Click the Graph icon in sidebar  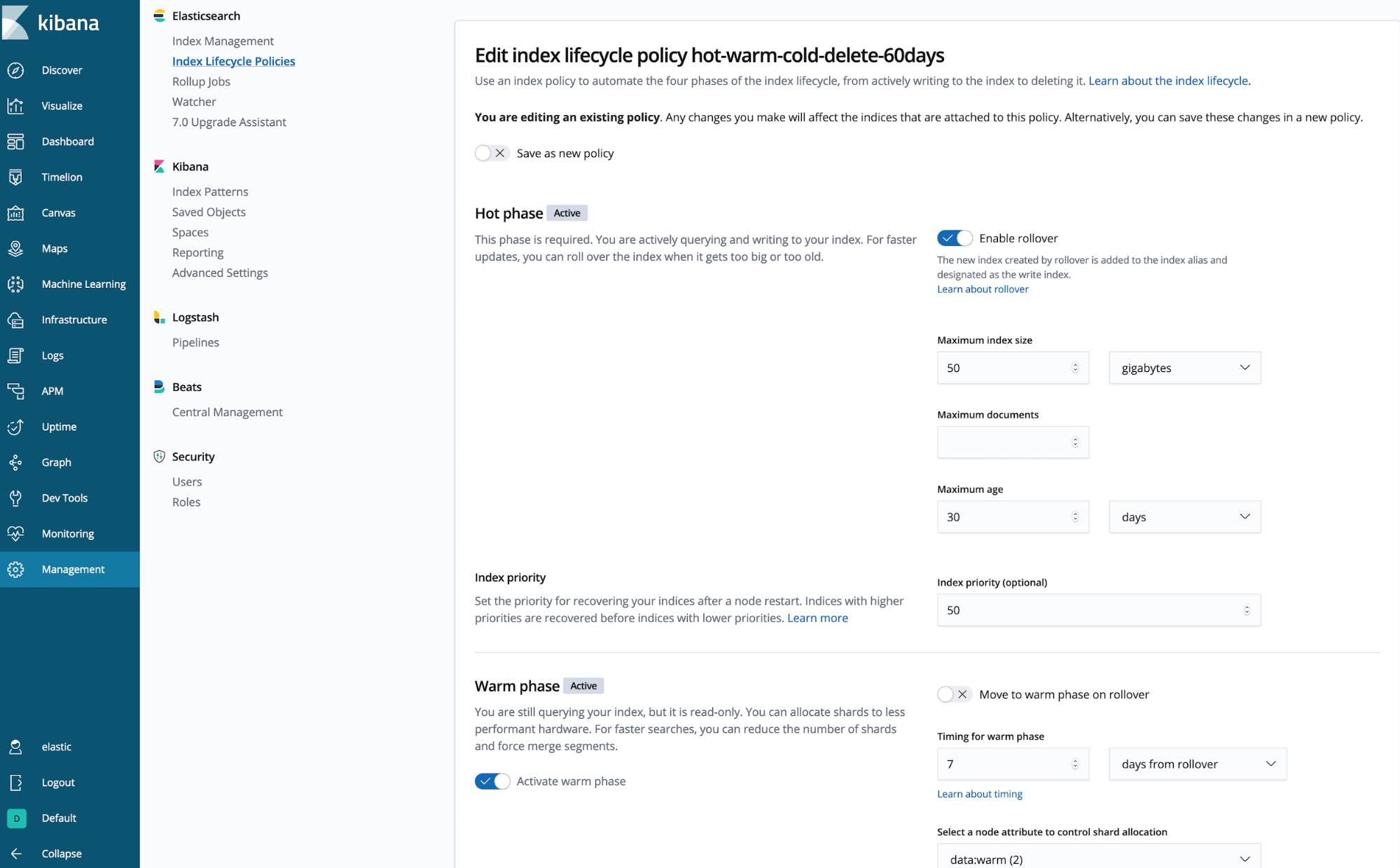click(x=16, y=462)
